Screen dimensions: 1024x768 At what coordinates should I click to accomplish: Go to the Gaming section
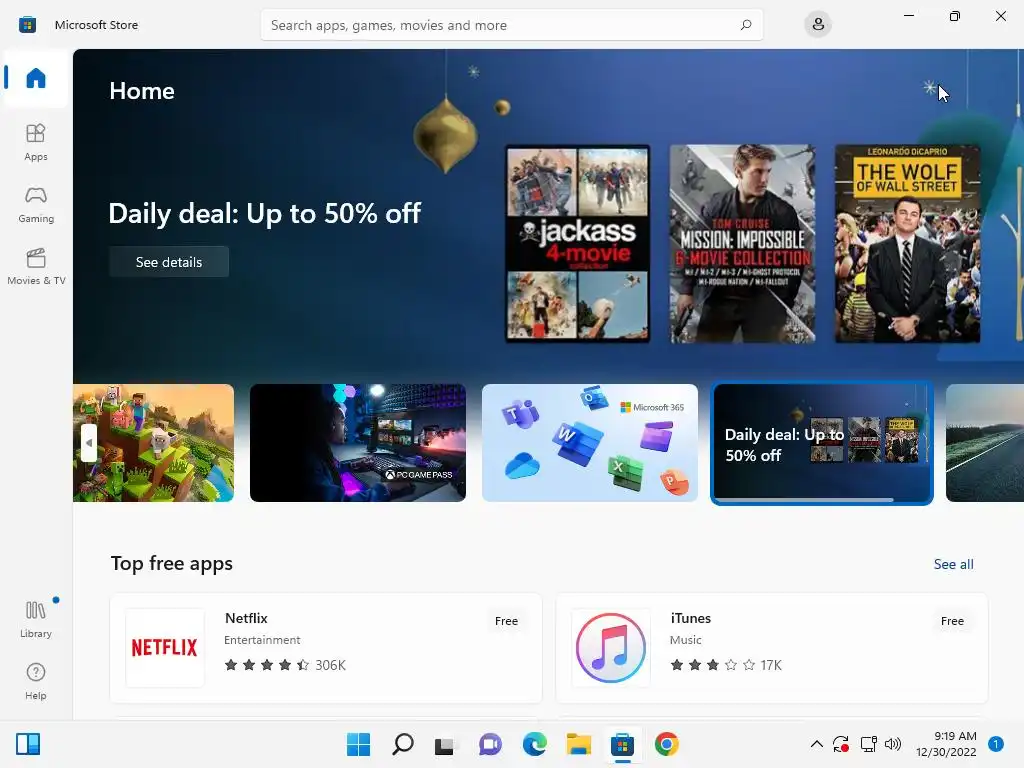(x=36, y=204)
